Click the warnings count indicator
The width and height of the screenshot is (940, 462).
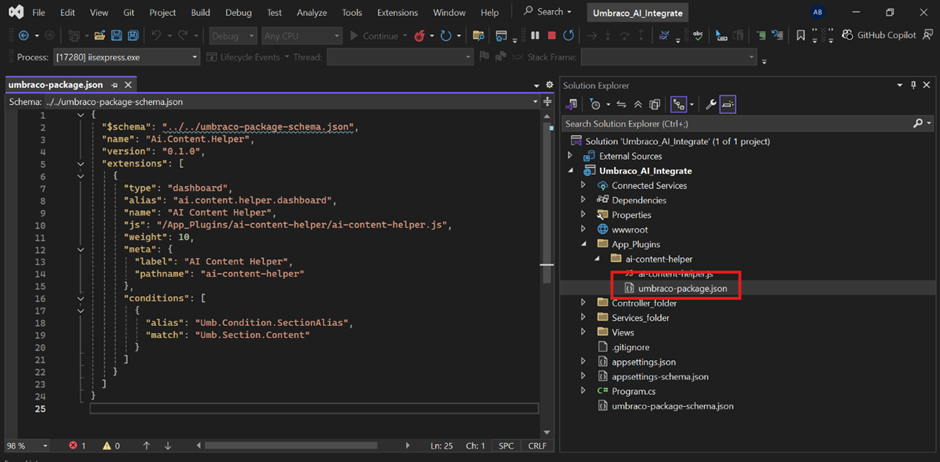click(x=112, y=446)
